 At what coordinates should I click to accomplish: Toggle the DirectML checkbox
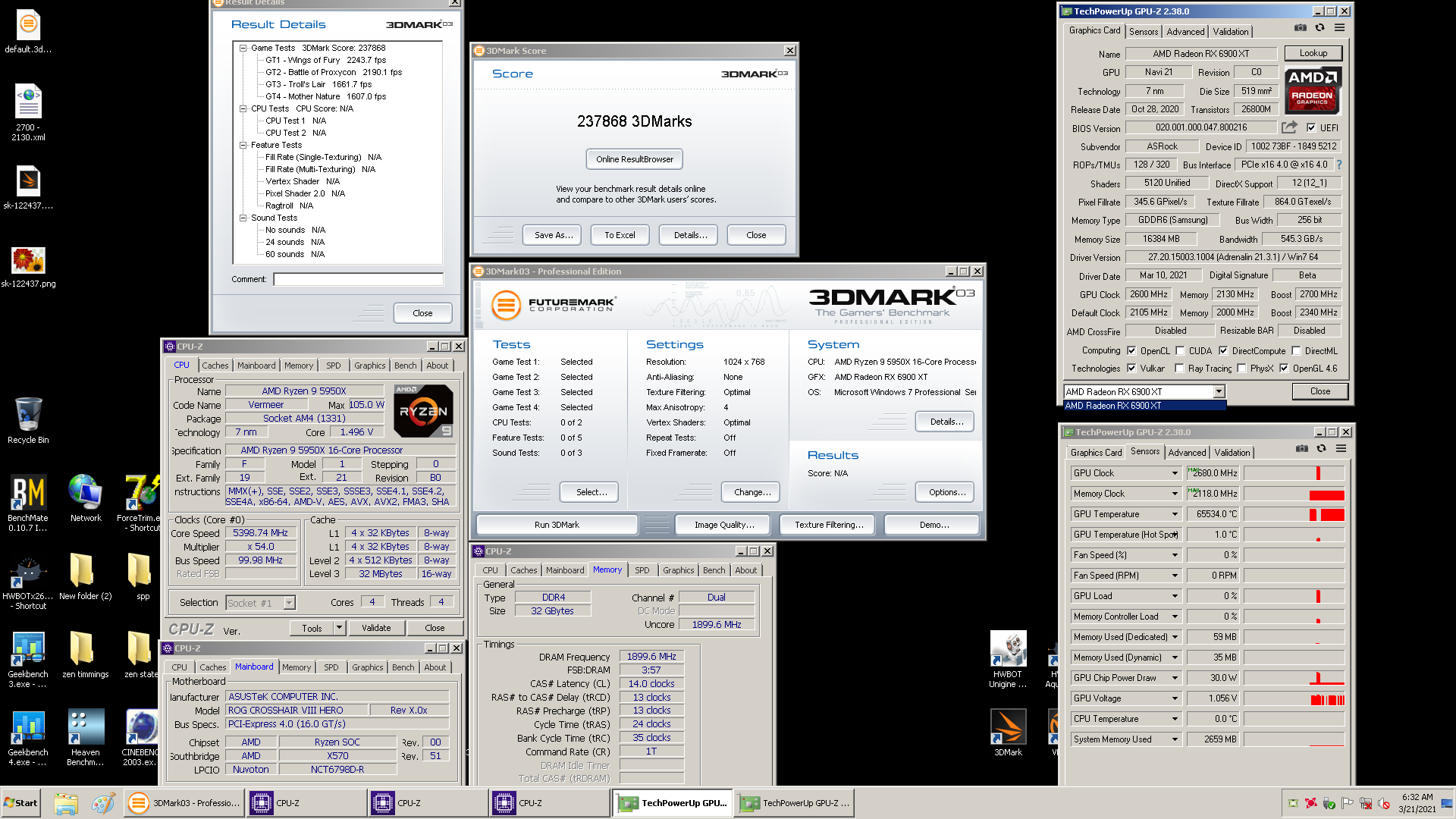pyautogui.click(x=1297, y=350)
